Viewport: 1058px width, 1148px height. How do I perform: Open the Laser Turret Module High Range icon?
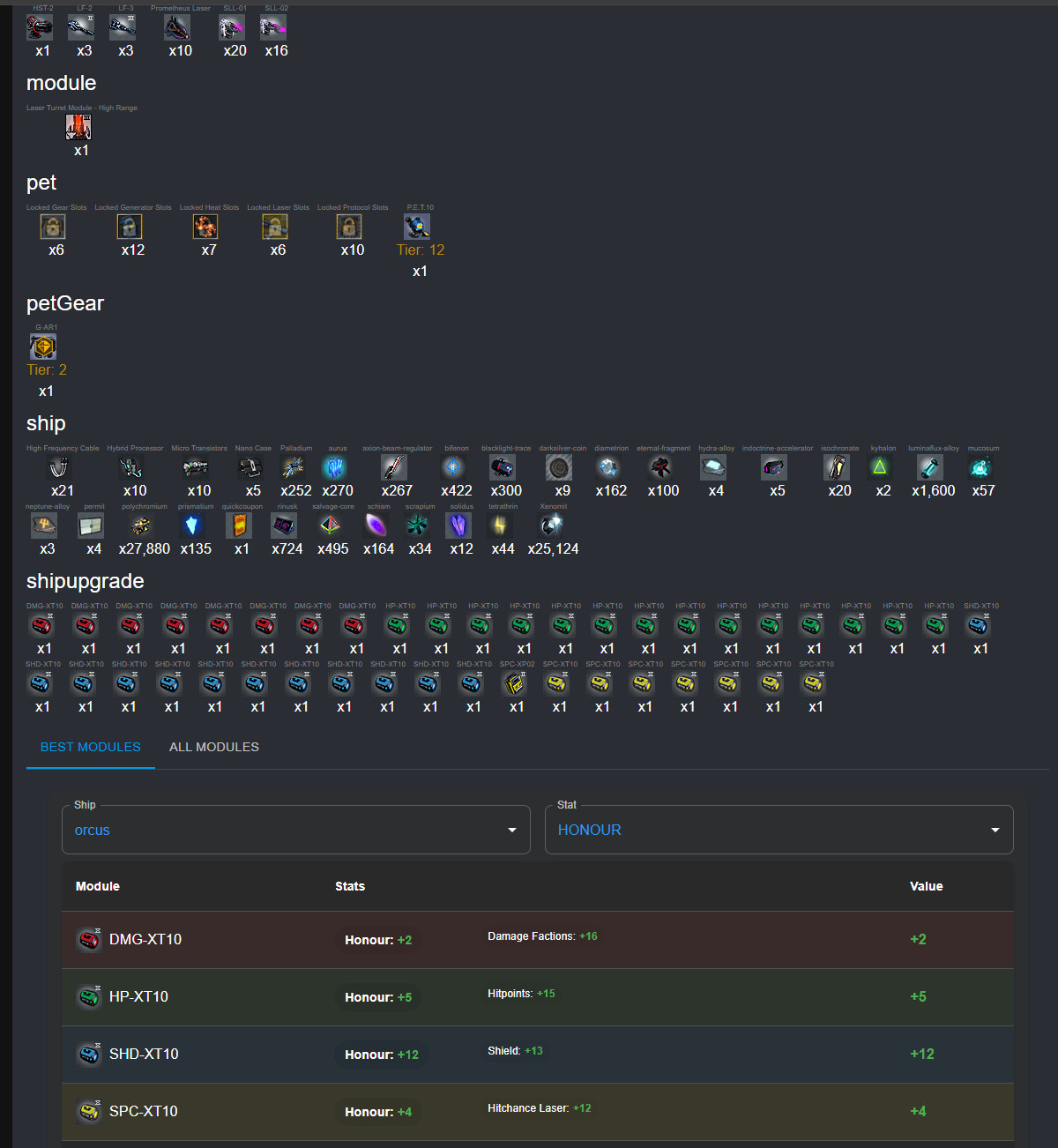78,127
